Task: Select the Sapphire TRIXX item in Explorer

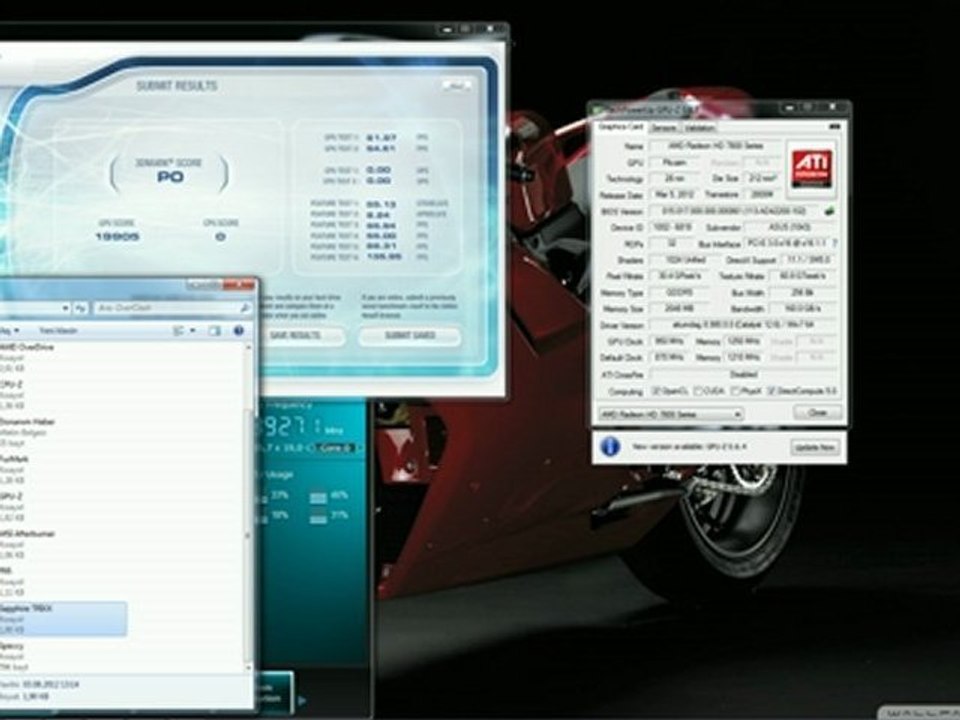Action: click(x=63, y=618)
